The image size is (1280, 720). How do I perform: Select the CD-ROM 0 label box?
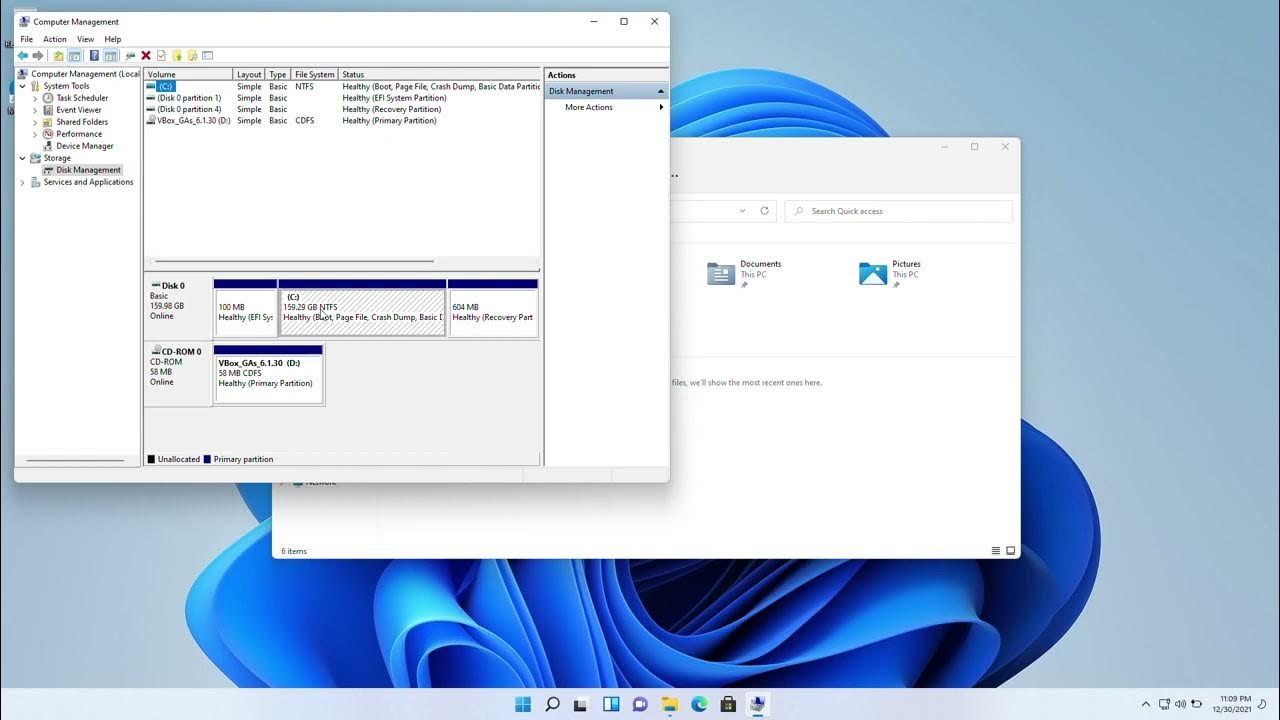[178, 374]
